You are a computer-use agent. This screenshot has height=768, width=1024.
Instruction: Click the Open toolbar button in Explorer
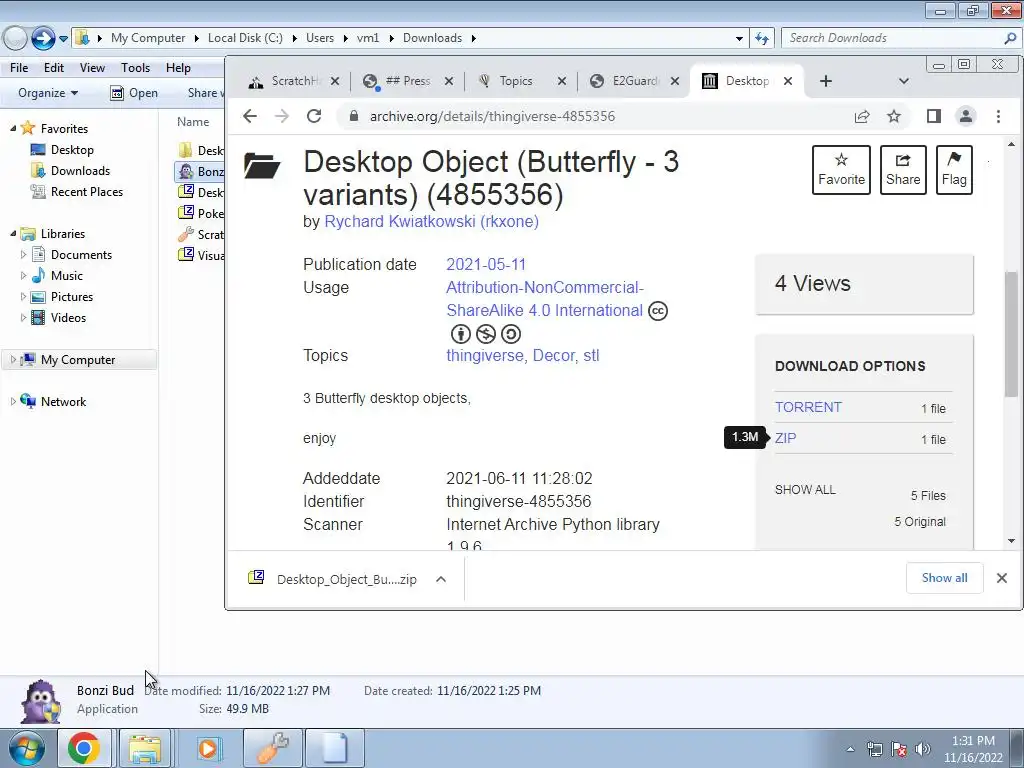click(x=134, y=93)
